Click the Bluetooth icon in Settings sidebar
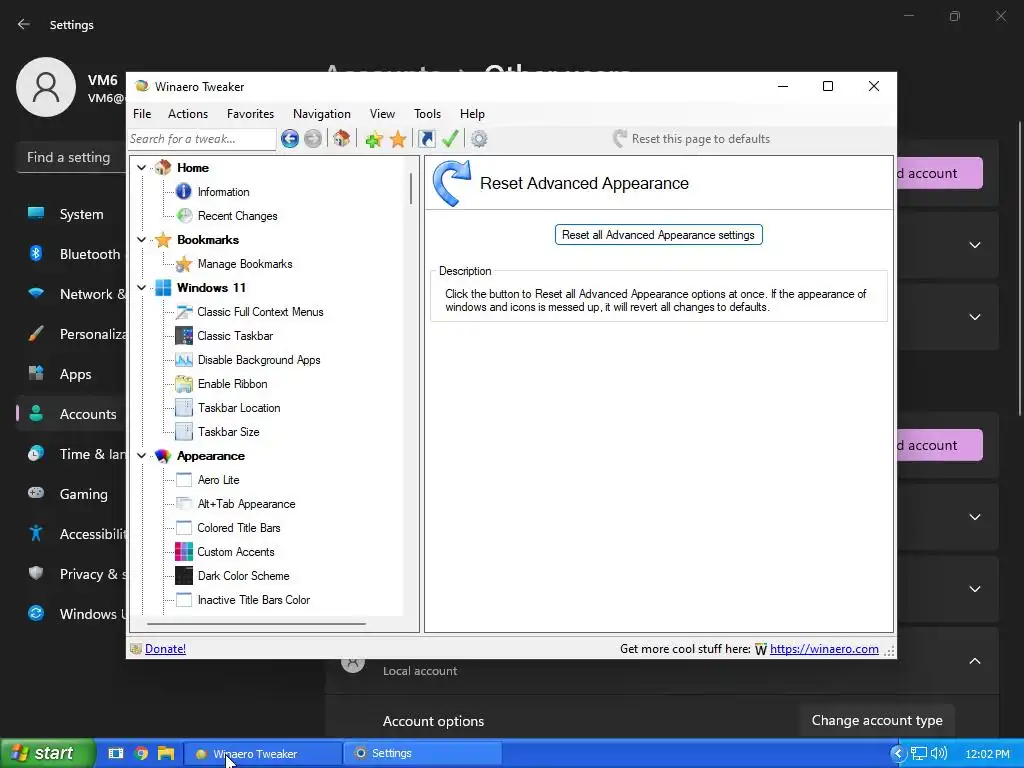The image size is (1024, 768). coord(36,253)
